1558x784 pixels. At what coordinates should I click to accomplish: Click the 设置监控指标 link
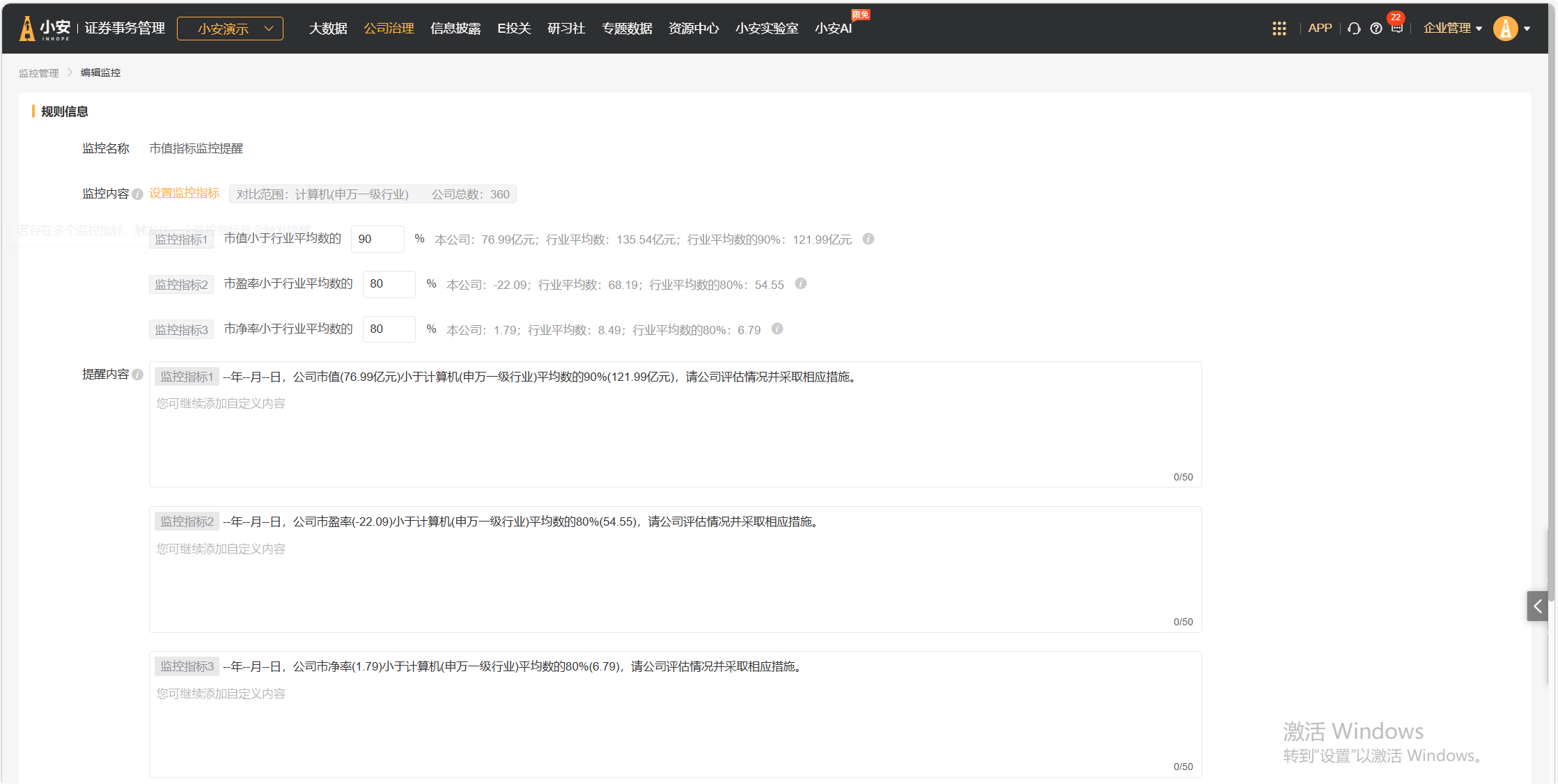[x=185, y=194]
